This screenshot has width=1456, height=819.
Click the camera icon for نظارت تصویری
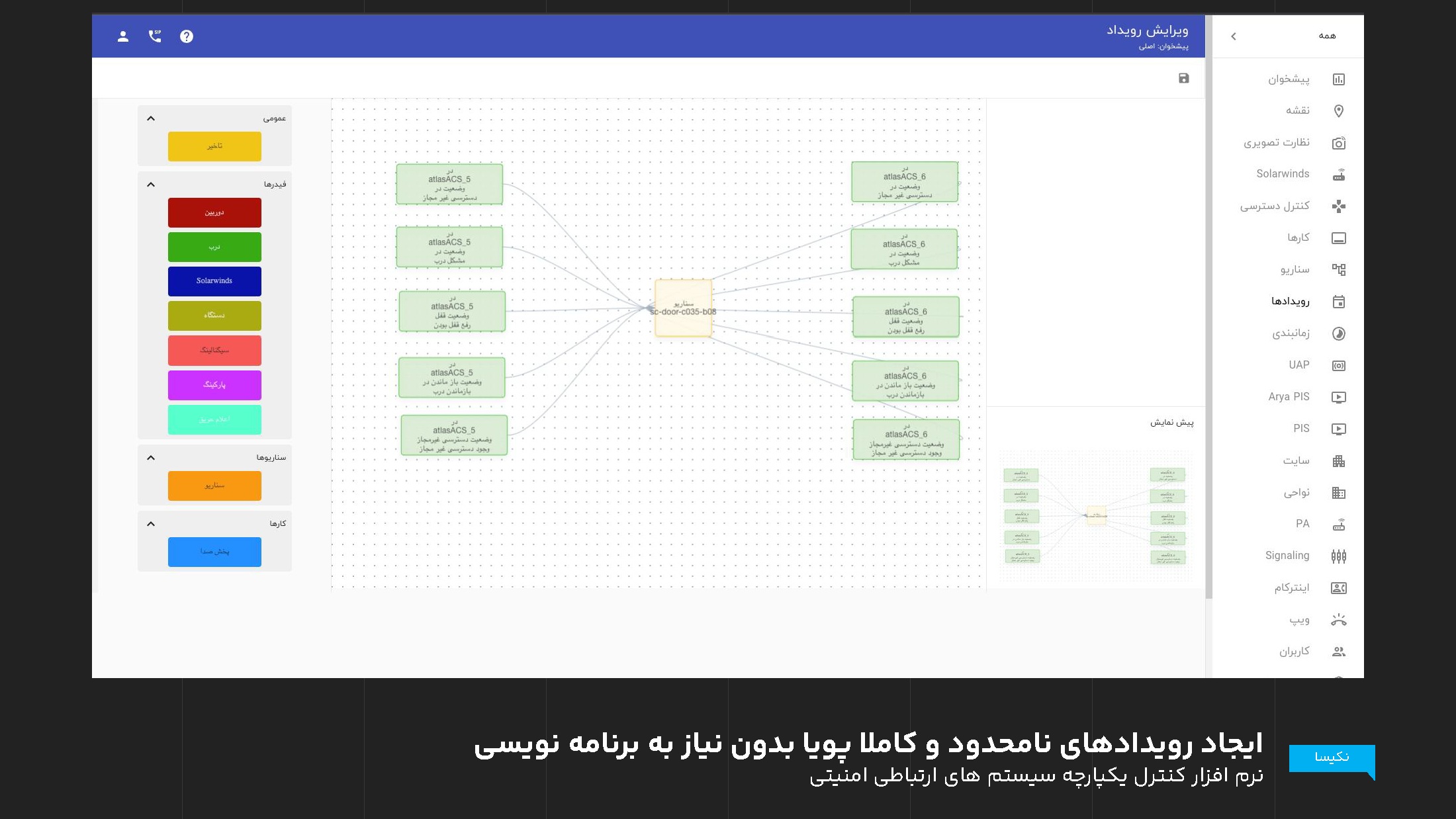tap(1338, 143)
